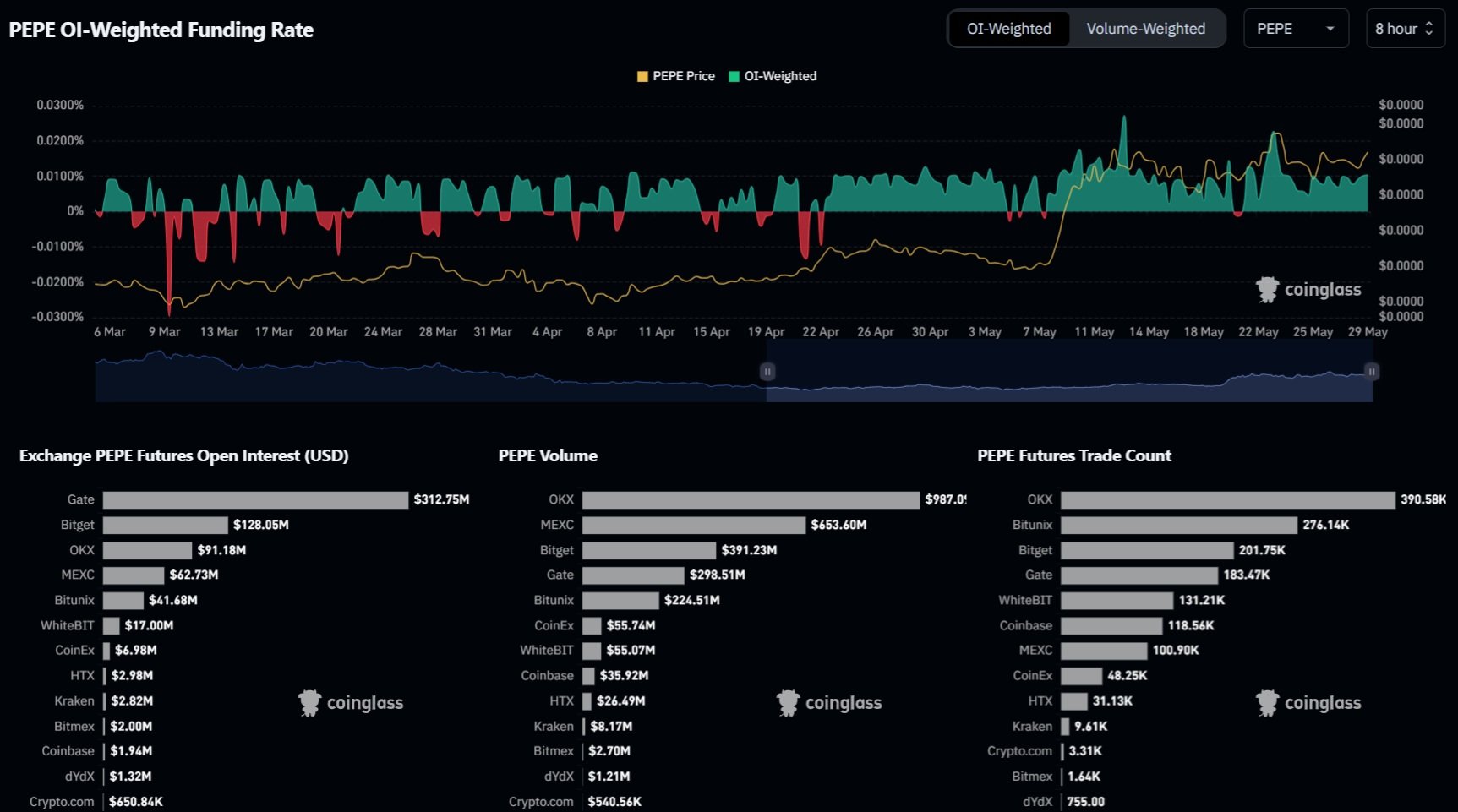Click Bitget open interest bar $128.05M
Screen dimensions: 1458x812
point(166,525)
